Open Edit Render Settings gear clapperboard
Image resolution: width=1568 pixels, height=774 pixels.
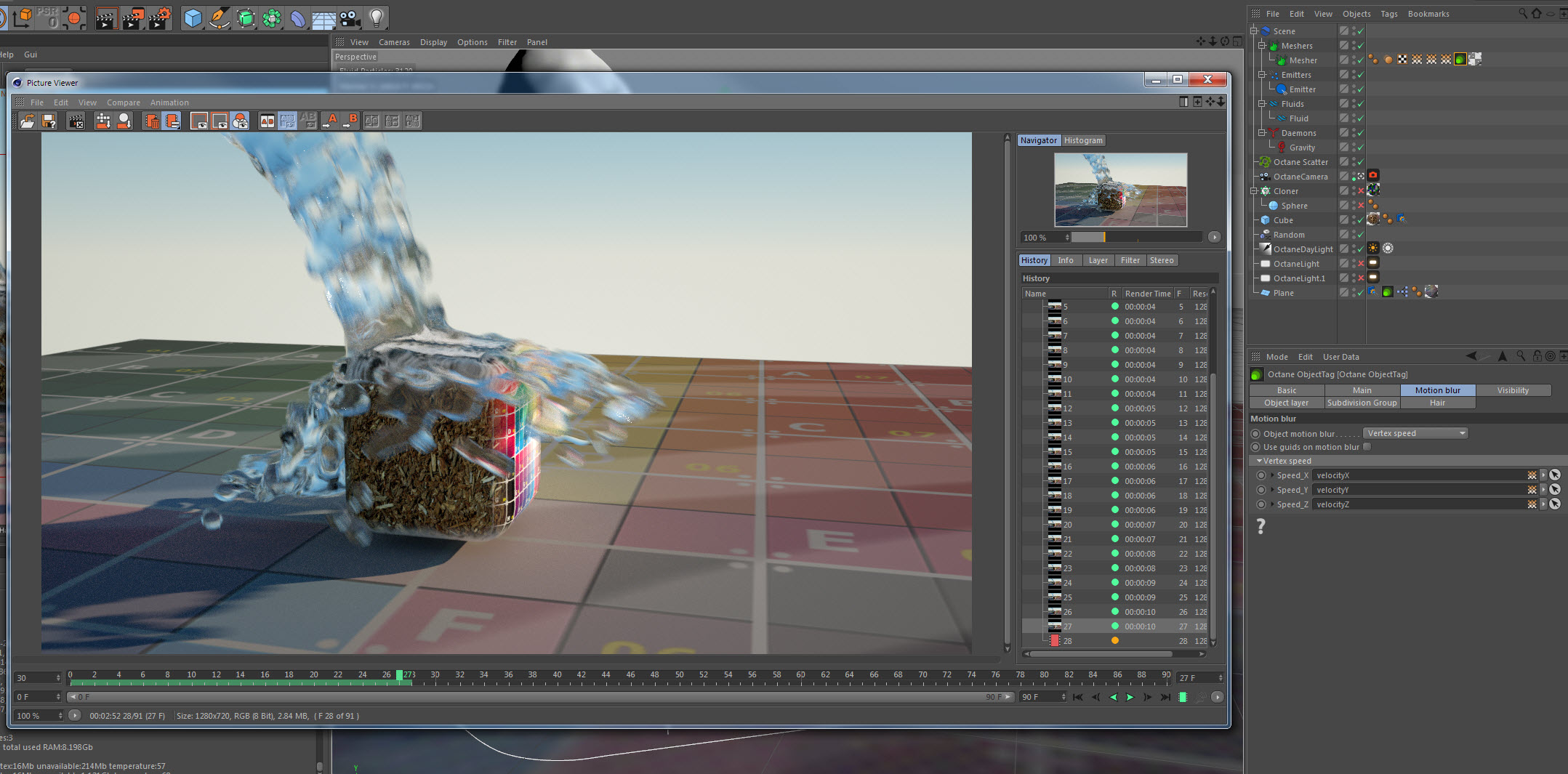pyautogui.click(x=160, y=18)
